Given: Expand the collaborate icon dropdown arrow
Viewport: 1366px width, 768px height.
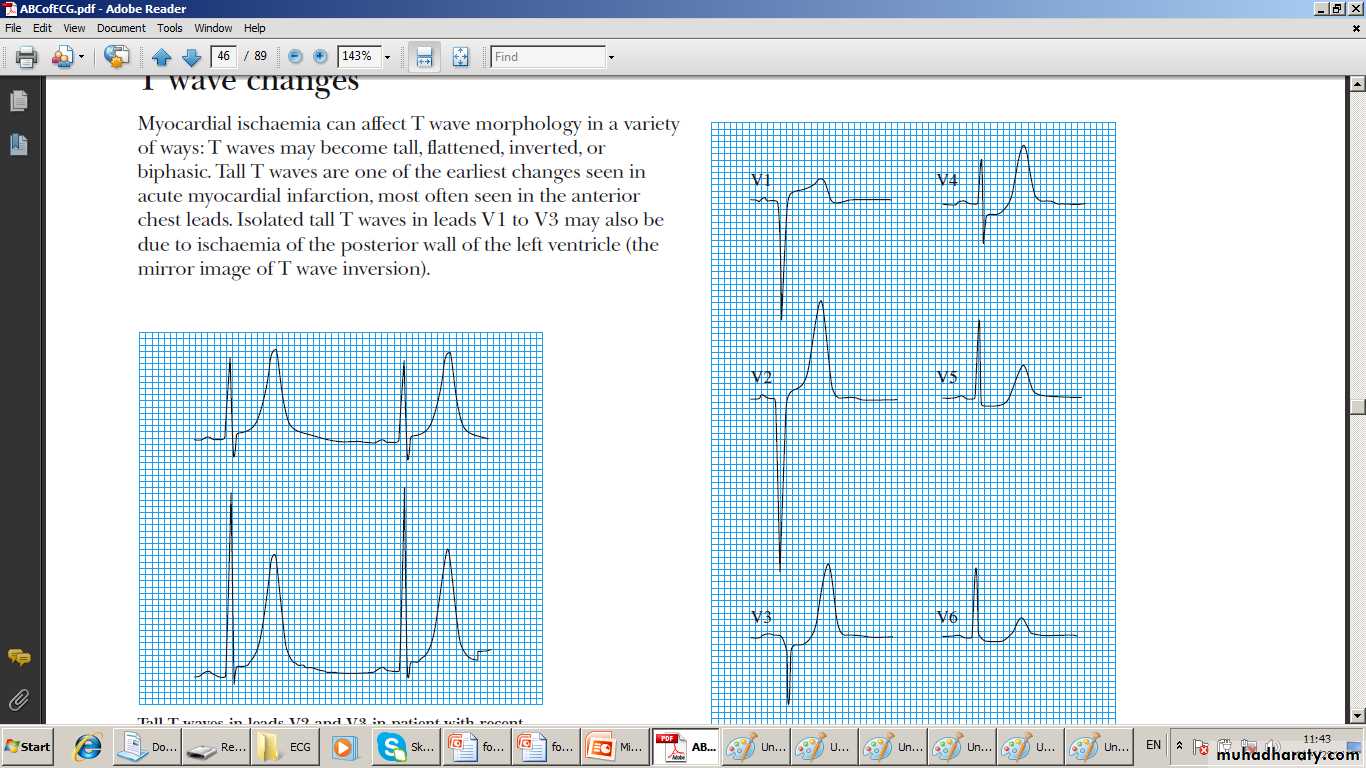Looking at the screenshot, I should pos(82,58).
